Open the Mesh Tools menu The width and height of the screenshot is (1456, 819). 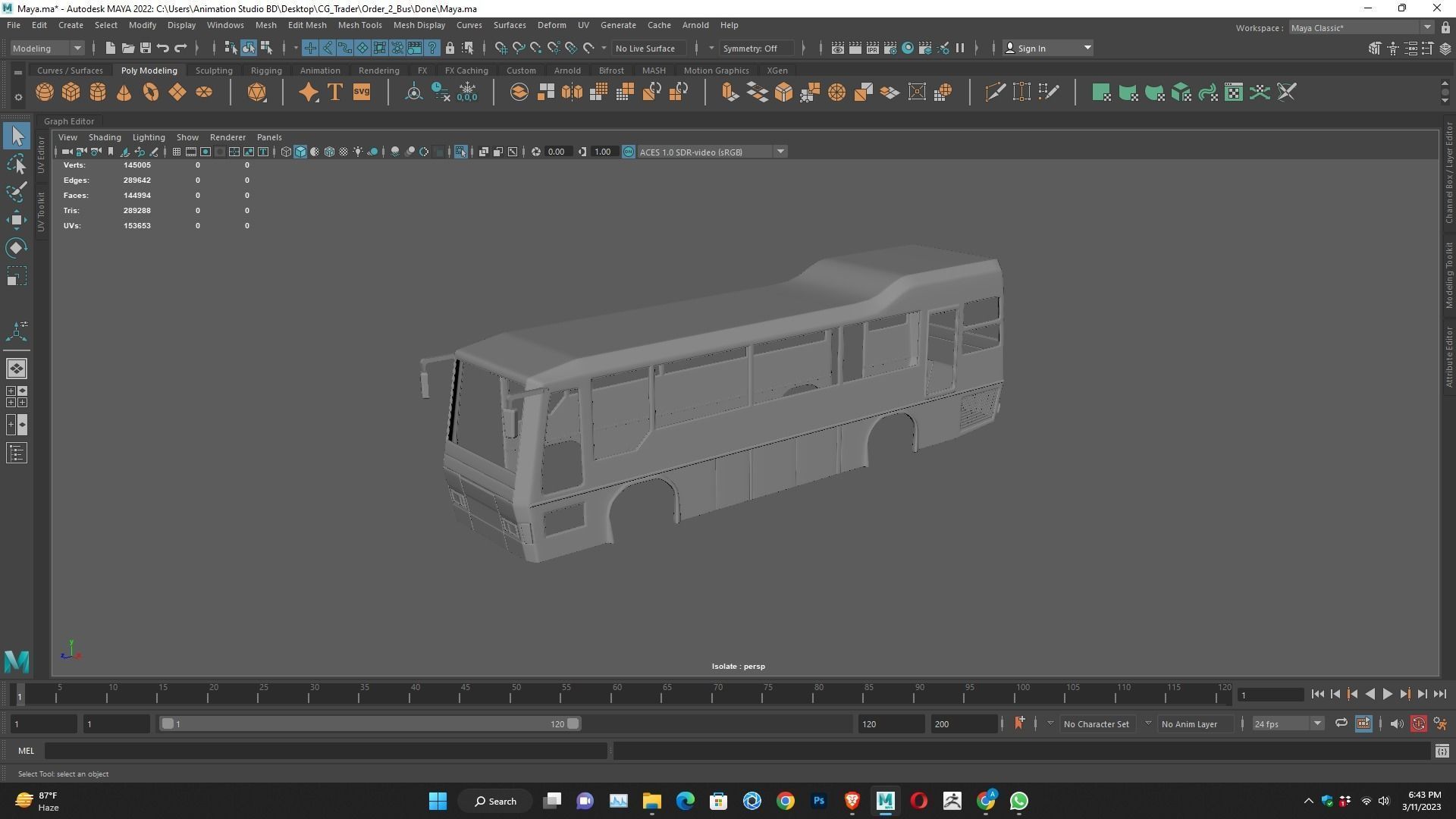[x=359, y=25]
